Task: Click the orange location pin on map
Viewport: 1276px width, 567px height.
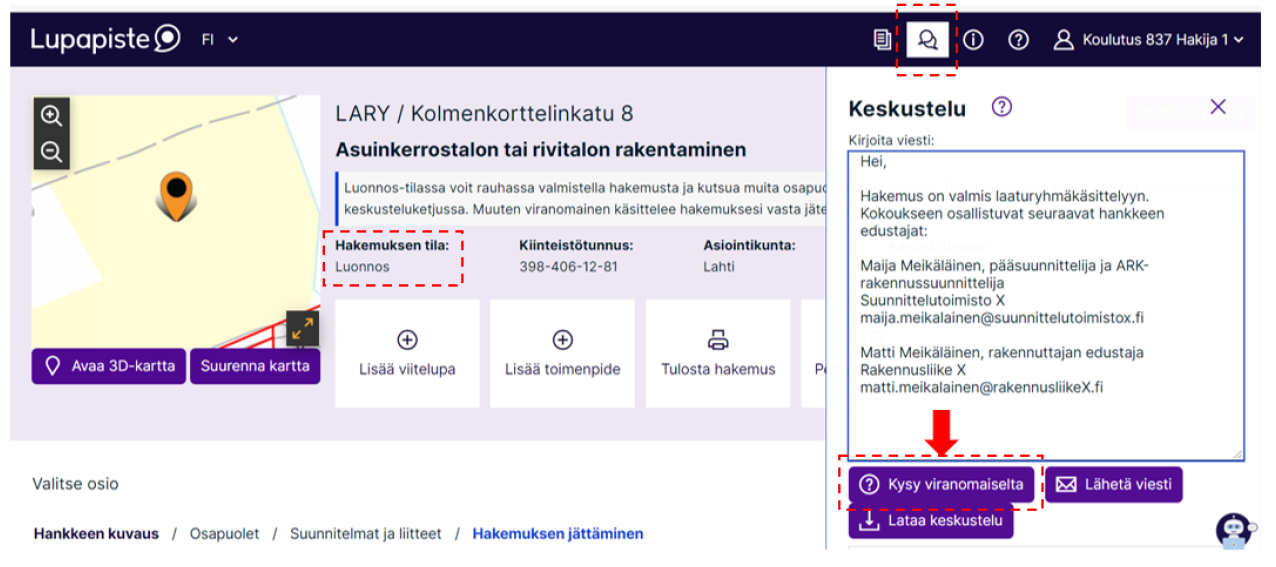Action: pos(176,194)
